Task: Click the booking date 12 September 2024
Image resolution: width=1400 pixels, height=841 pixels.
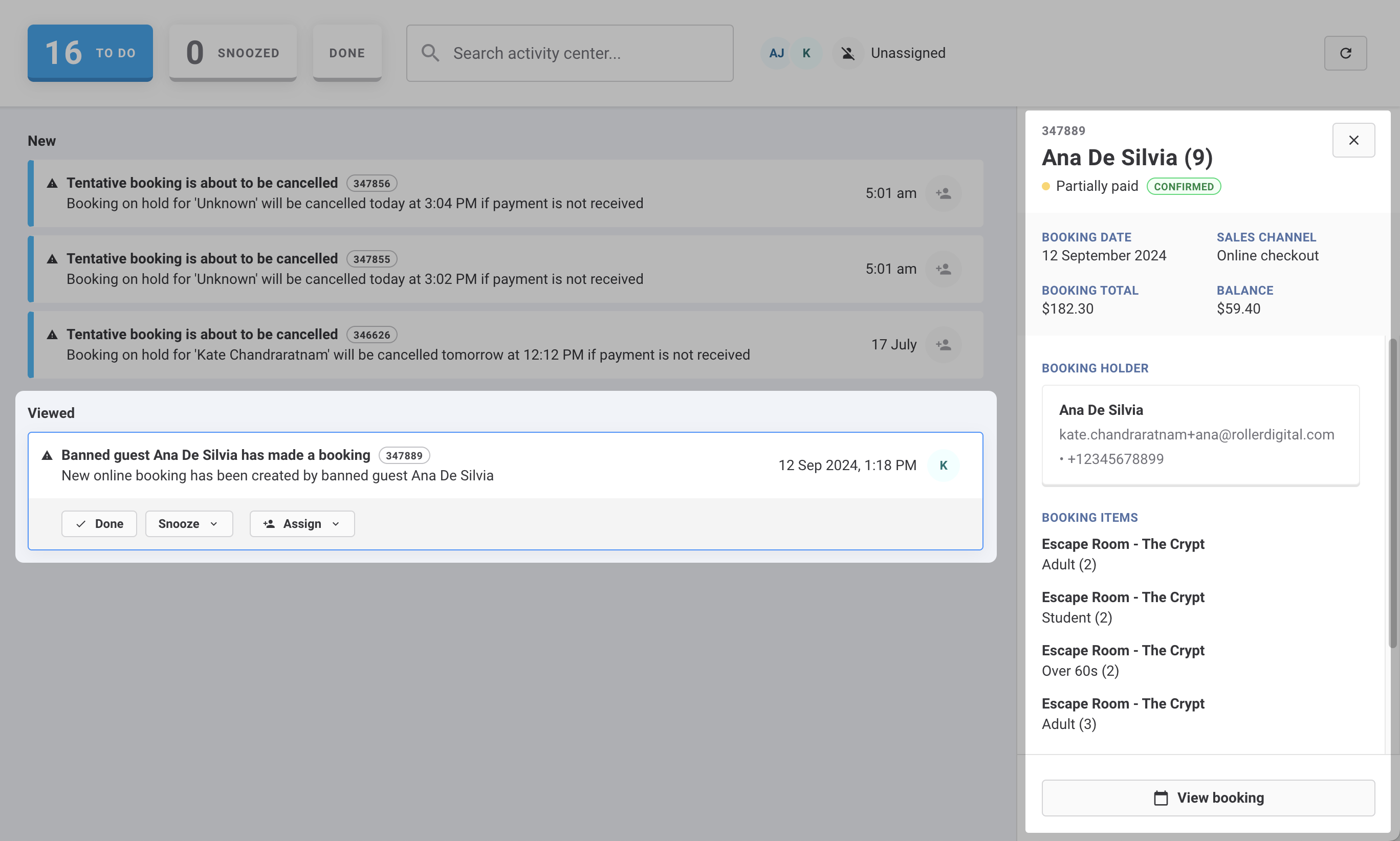Action: pyautogui.click(x=1104, y=256)
